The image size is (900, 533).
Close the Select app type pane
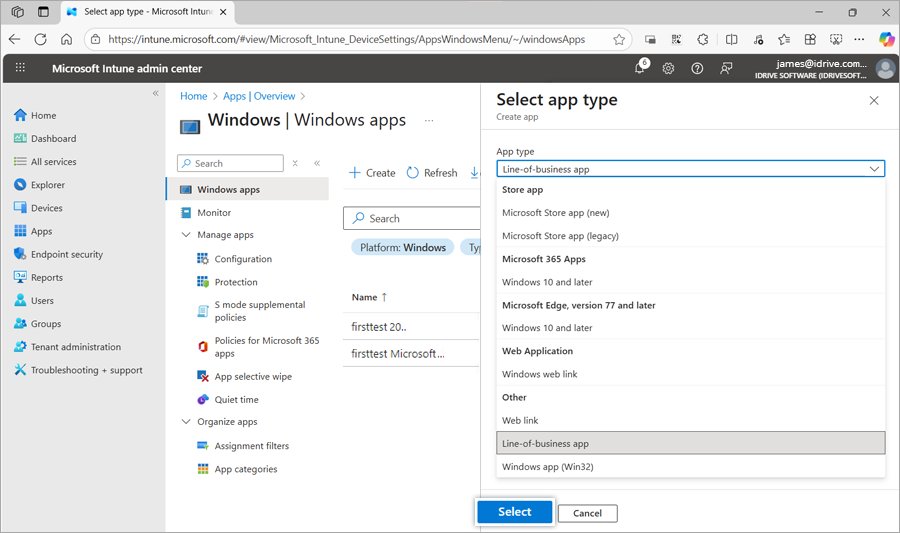(874, 101)
